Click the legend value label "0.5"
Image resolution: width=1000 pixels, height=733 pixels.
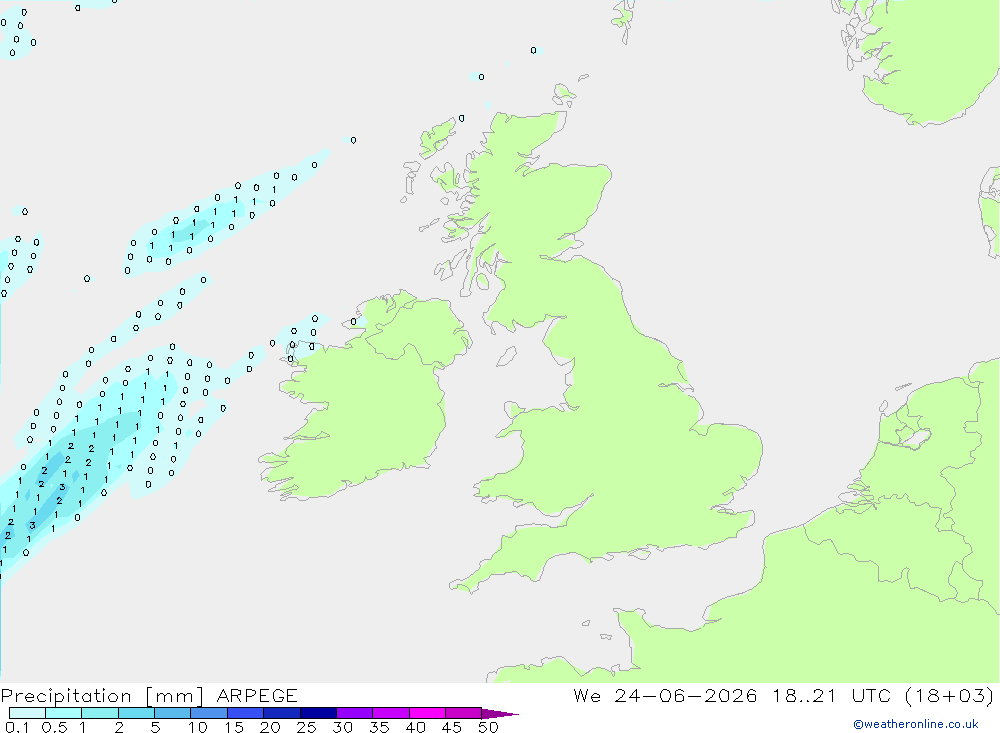click(x=54, y=727)
